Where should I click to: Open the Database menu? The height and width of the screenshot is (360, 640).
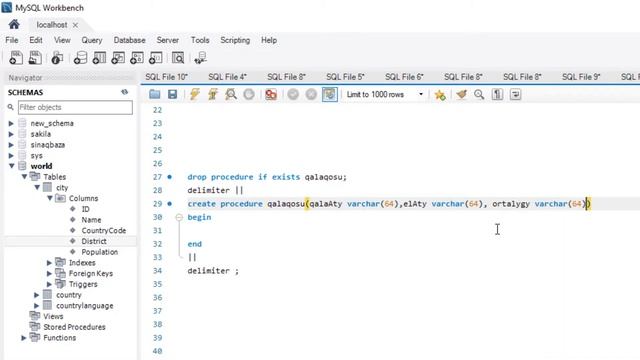click(x=129, y=40)
